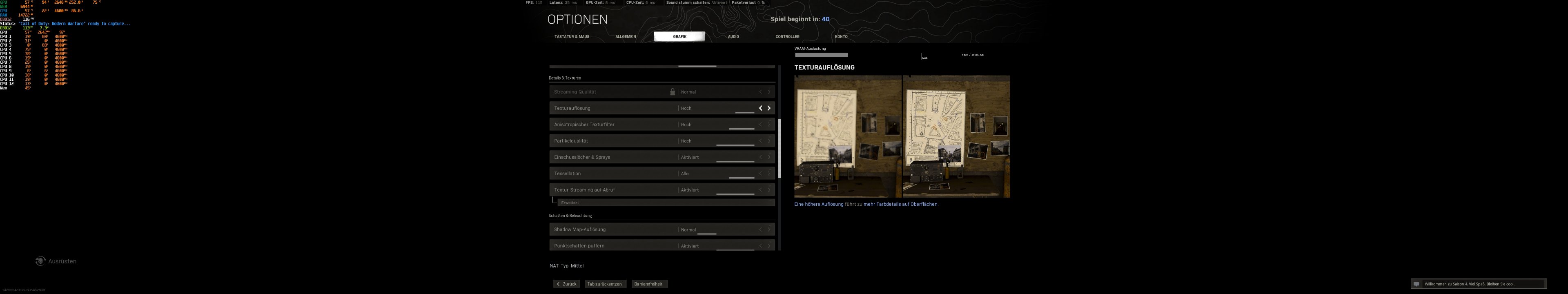Click right arrow on Anisotropischer Texturfilter row

[769, 125]
